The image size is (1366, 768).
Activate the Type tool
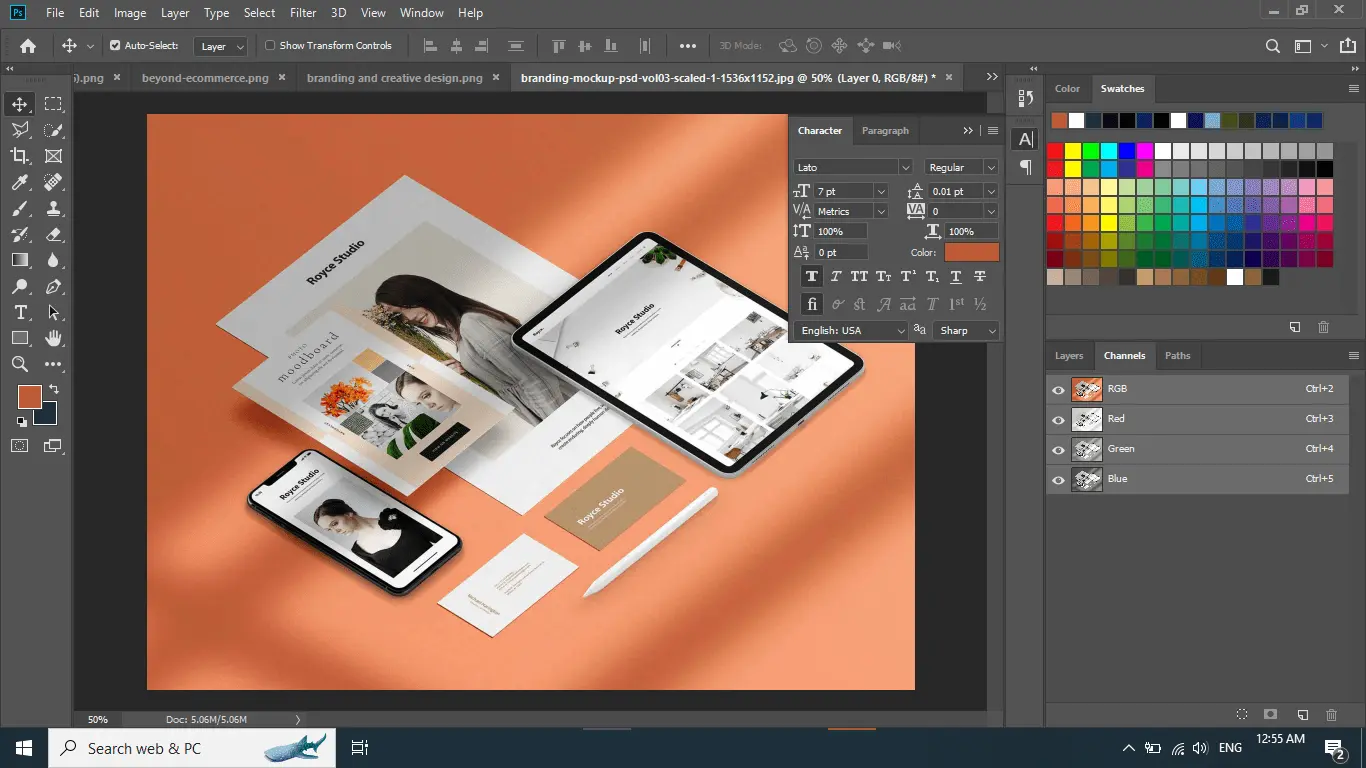[20, 312]
